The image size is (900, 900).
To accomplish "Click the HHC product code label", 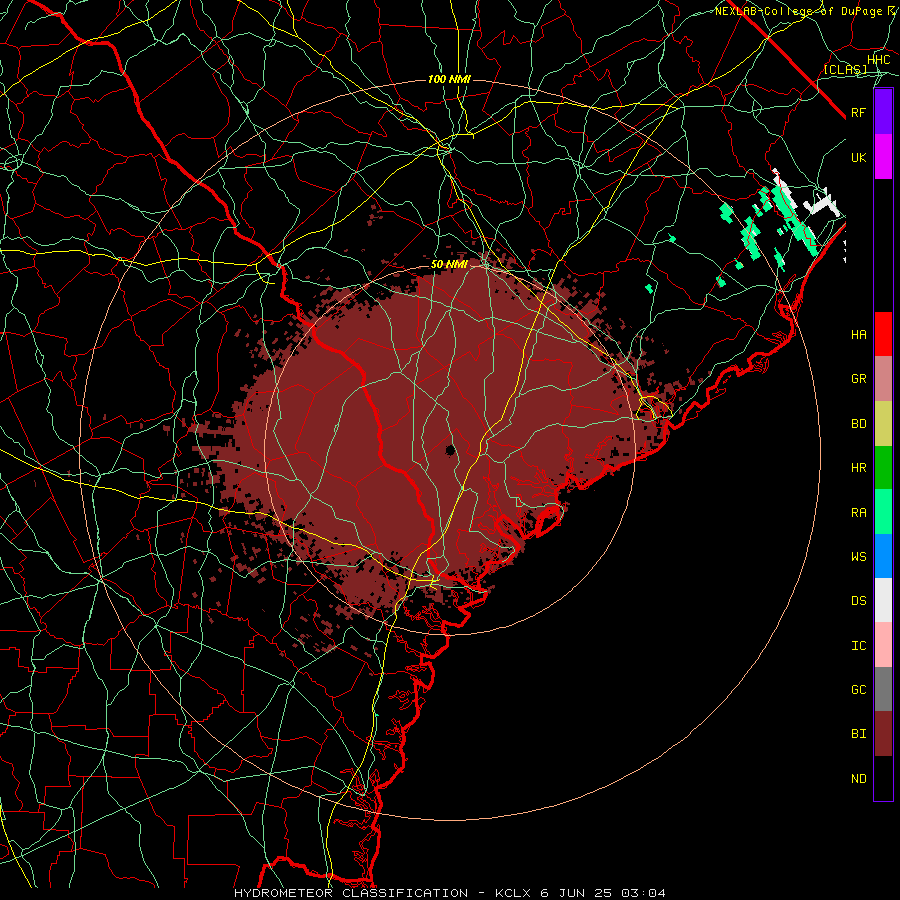I will [878, 60].
